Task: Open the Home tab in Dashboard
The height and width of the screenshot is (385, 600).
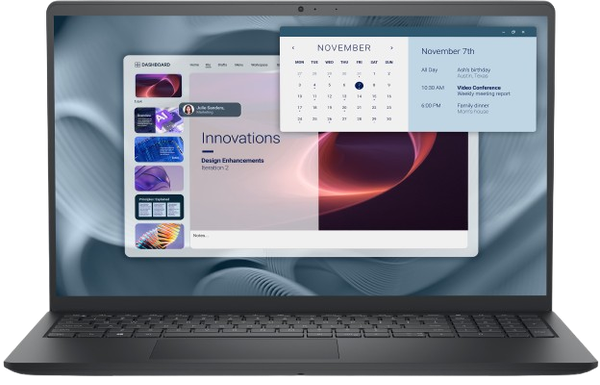Action: [x=194, y=65]
